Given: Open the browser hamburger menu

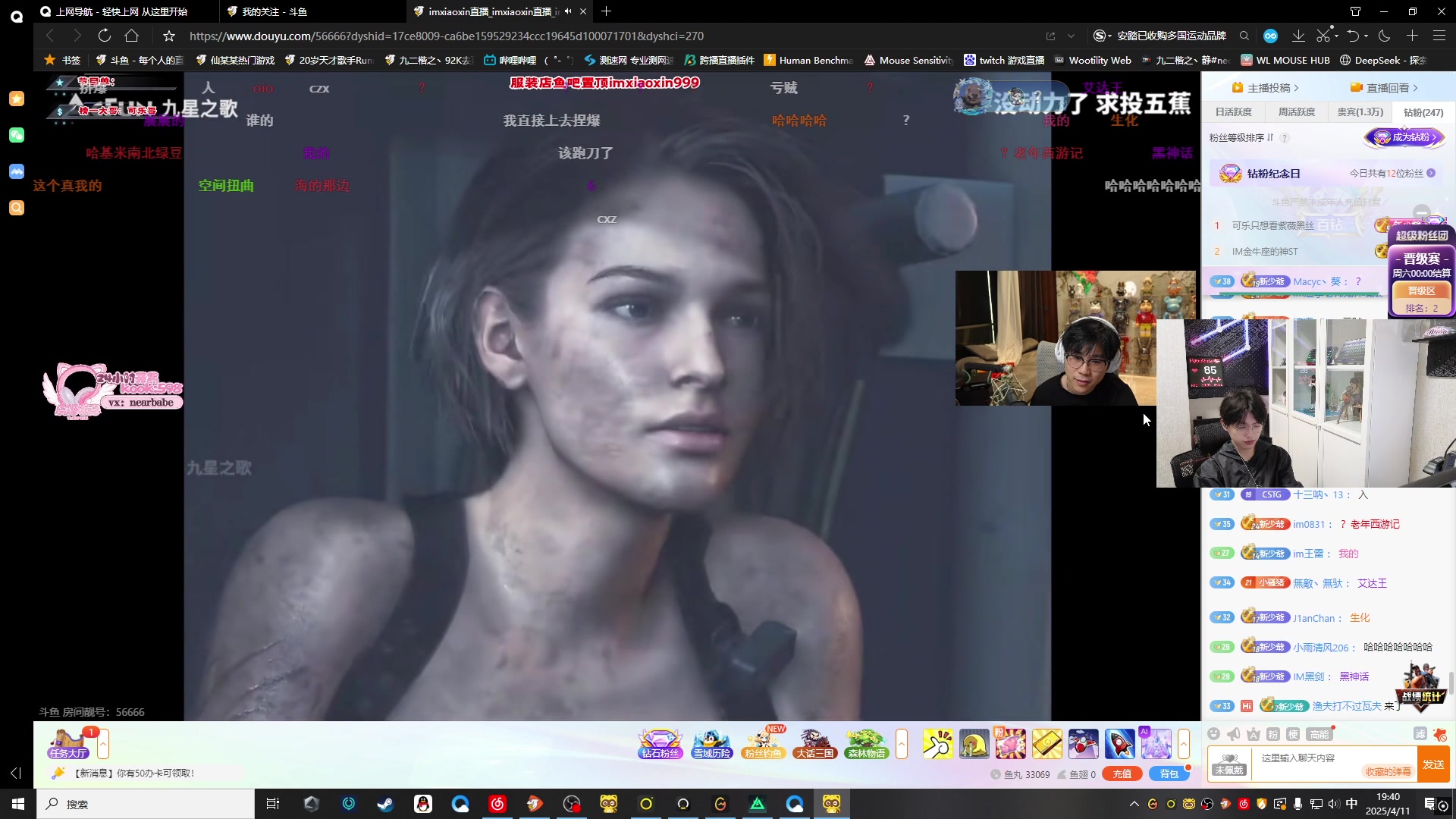Looking at the screenshot, I should click(x=1439, y=36).
